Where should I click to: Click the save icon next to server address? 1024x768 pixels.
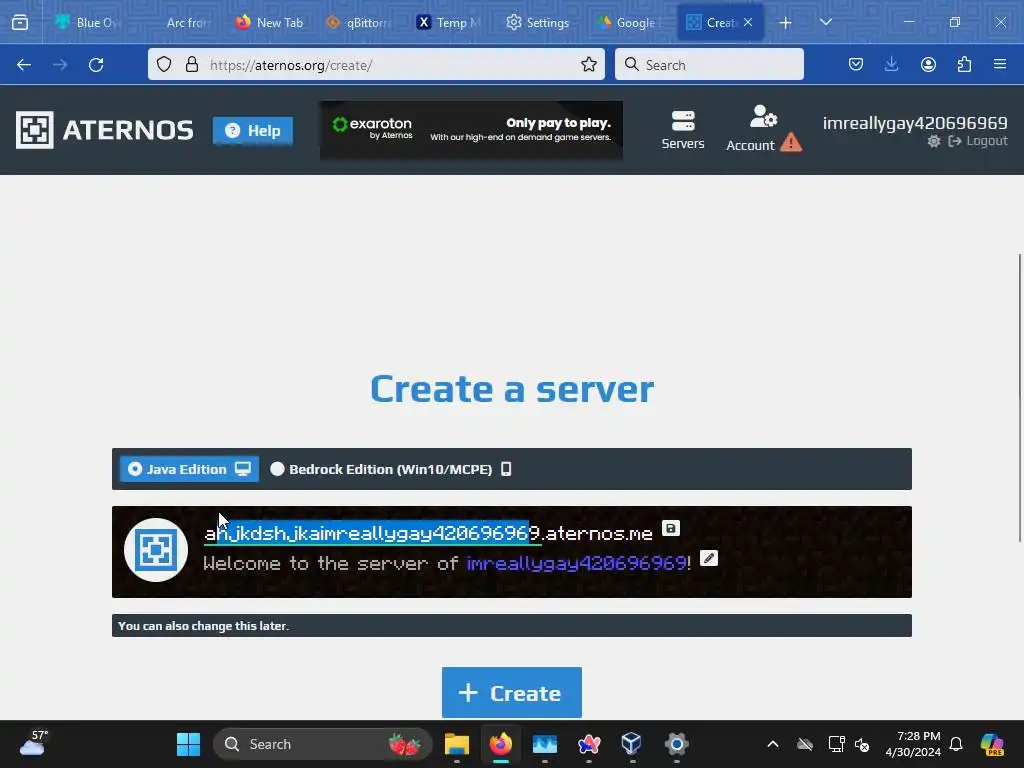(671, 528)
